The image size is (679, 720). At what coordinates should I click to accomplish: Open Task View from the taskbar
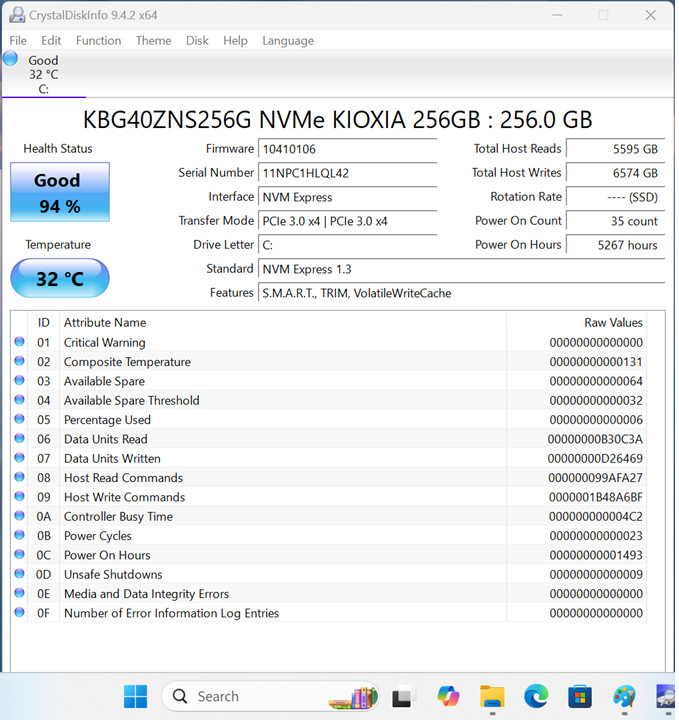(403, 697)
